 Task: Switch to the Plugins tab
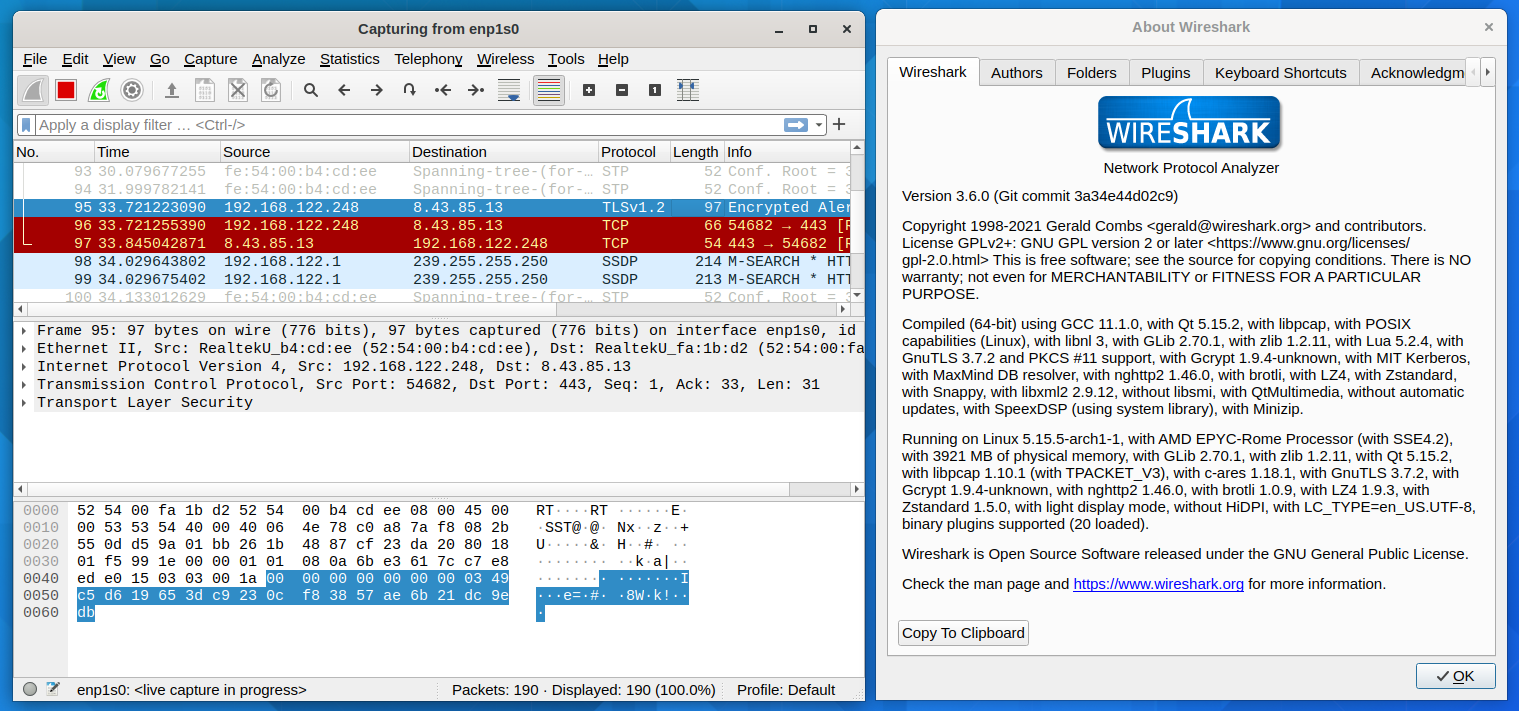coord(1166,73)
